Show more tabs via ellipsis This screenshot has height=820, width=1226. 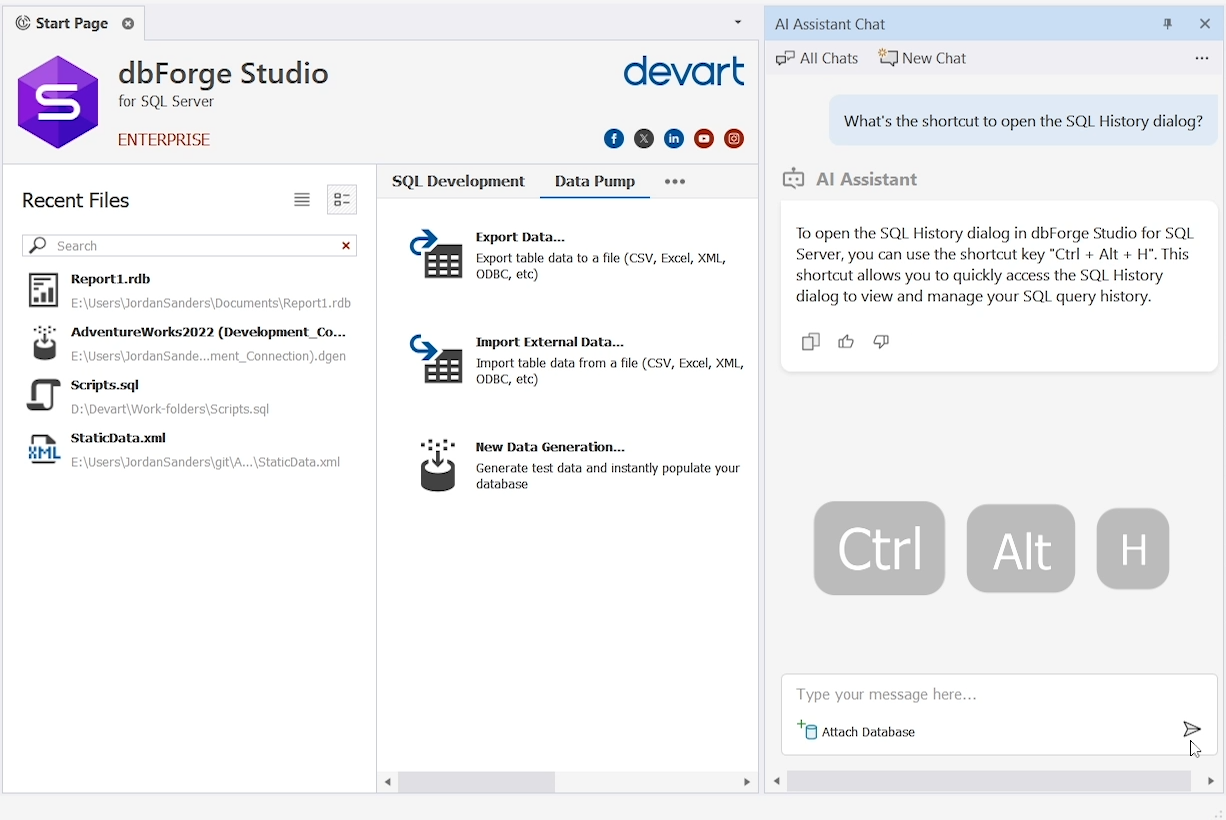tap(675, 182)
